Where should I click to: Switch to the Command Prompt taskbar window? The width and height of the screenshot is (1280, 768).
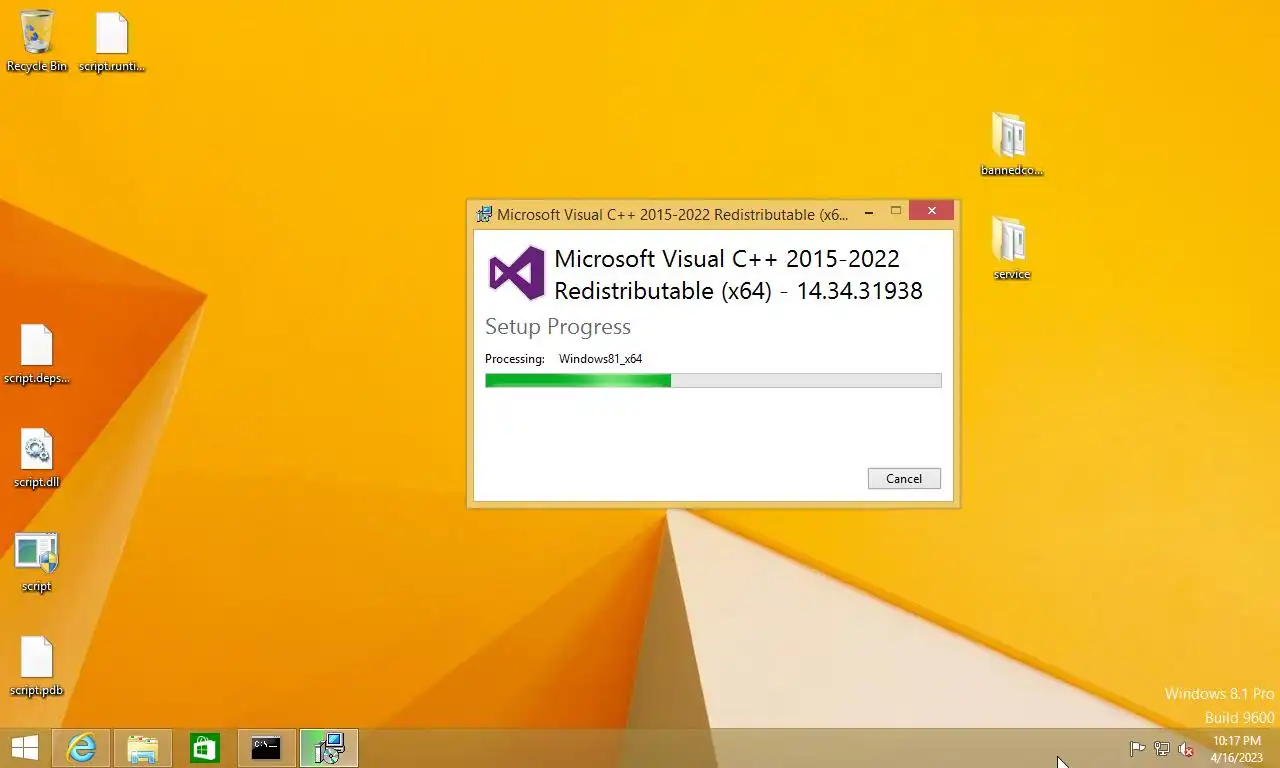[266, 748]
